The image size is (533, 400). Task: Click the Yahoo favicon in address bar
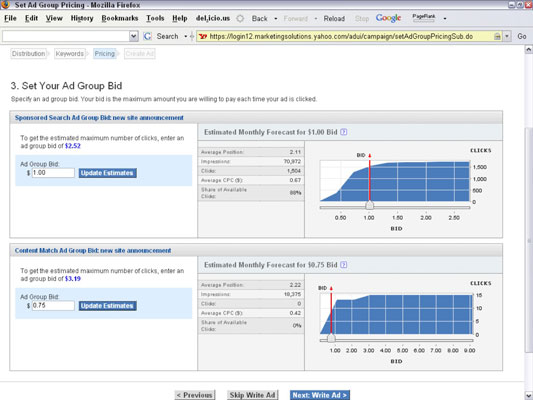click(x=203, y=36)
